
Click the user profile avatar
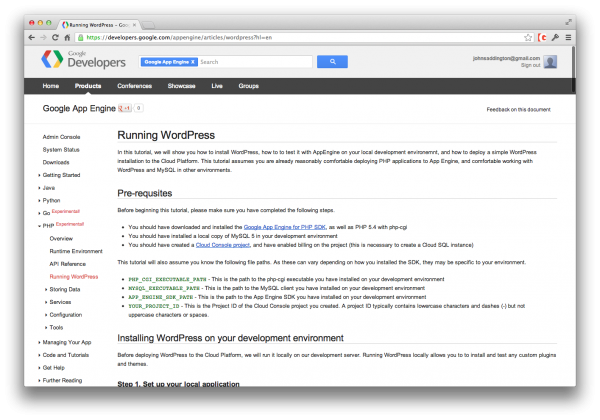[550, 62]
